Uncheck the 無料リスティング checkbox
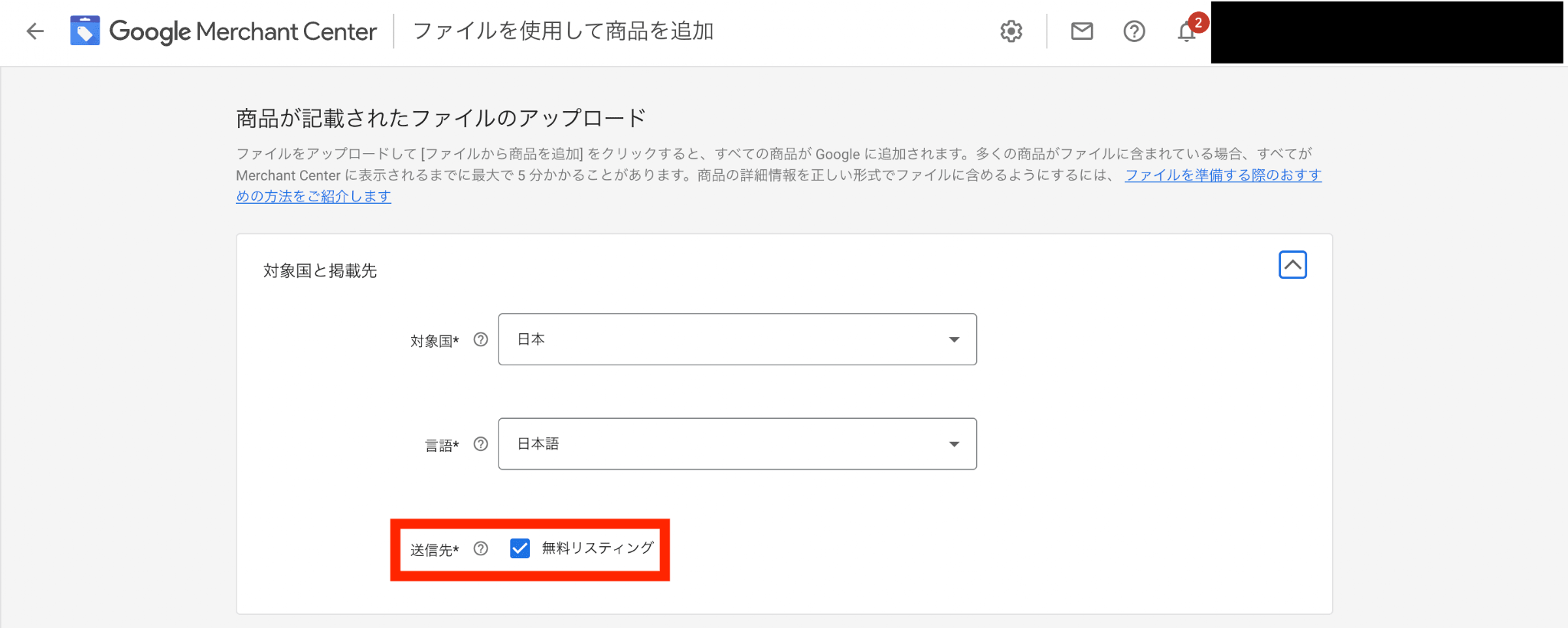The width and height of the screenshot is (1568, 628). [520, 548]
